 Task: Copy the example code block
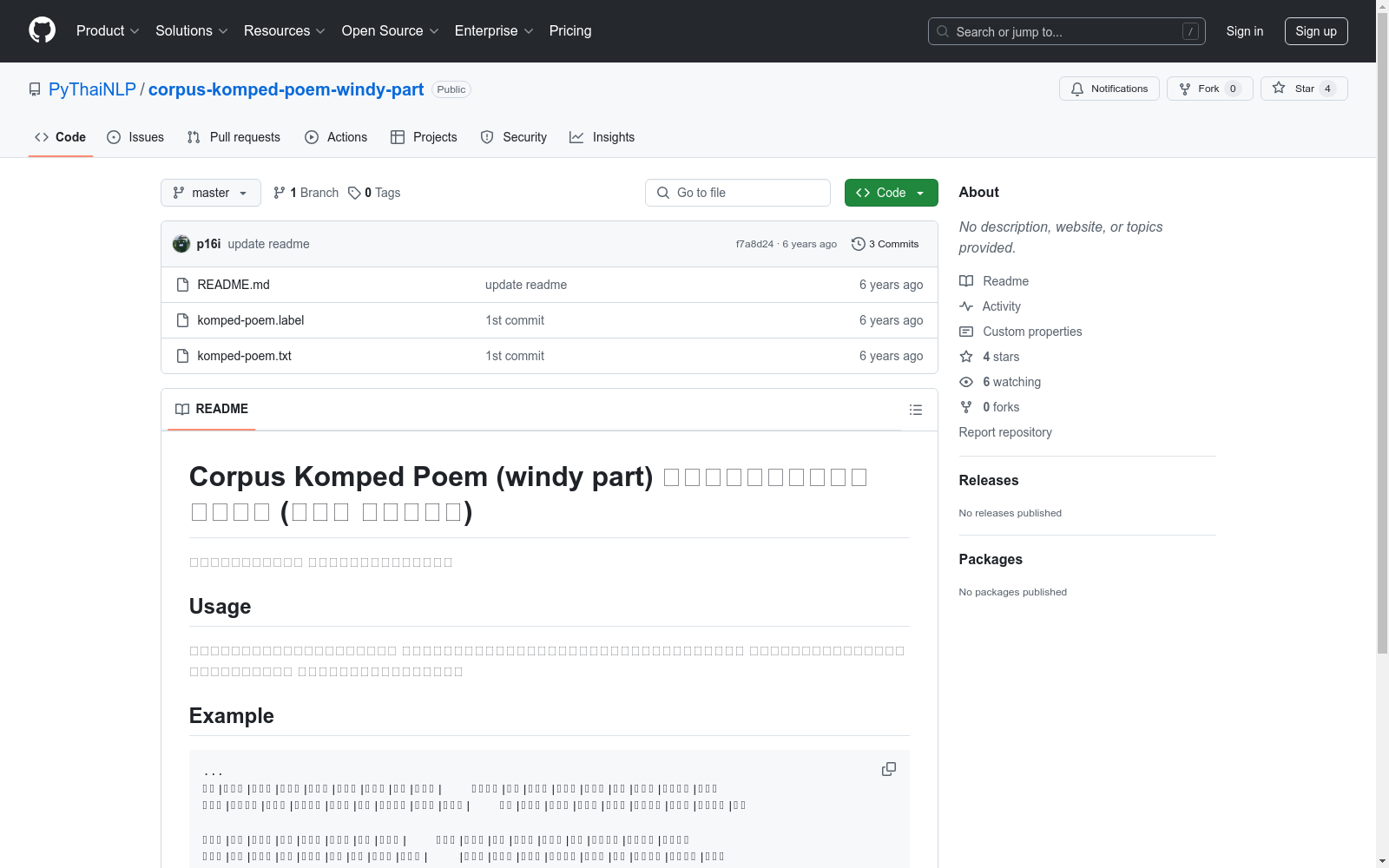pos(889,769)
